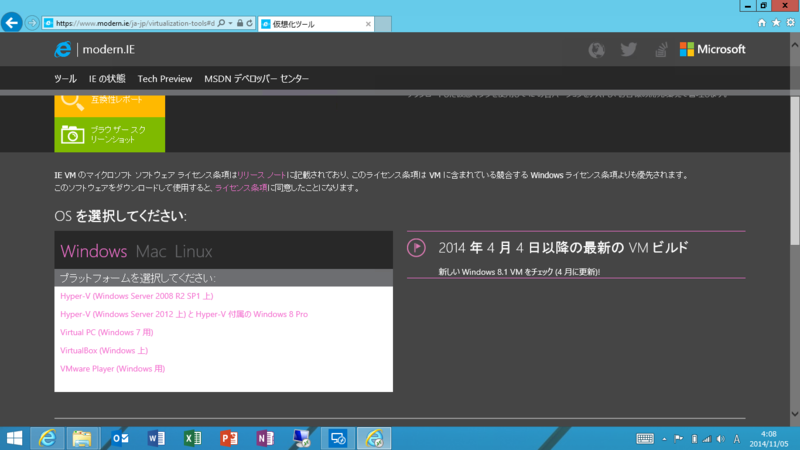
Task: Choose VMware Player (Windows 用)
Action: (113, 368)
